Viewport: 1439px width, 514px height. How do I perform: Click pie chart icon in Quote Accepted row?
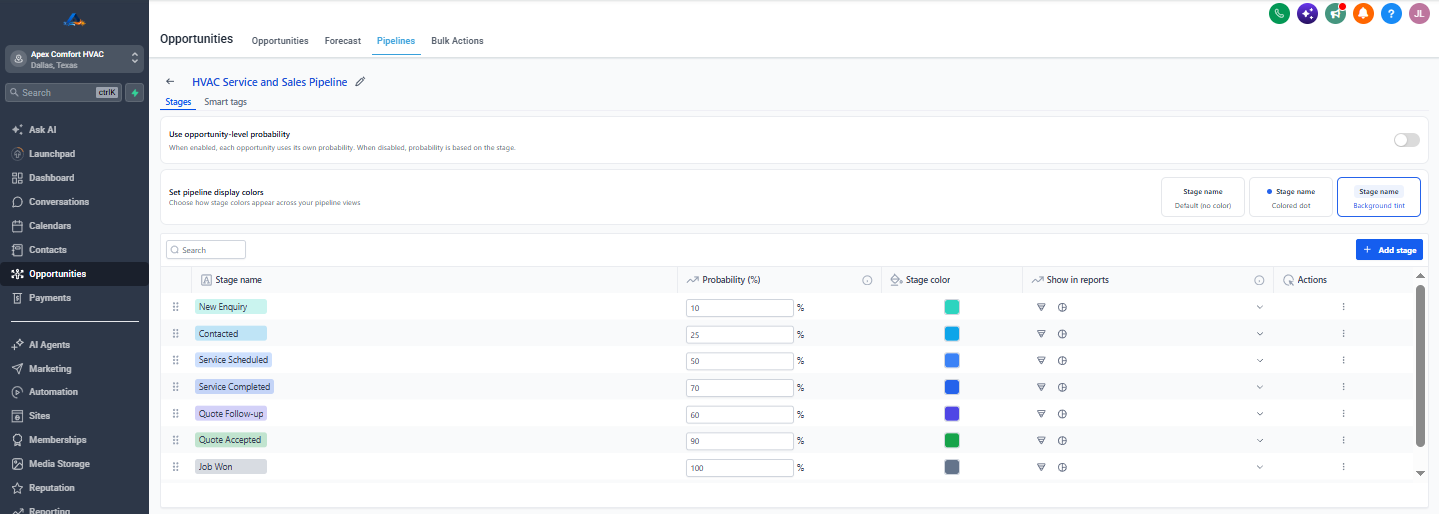pyautogui.click(x=1062, y=440)
